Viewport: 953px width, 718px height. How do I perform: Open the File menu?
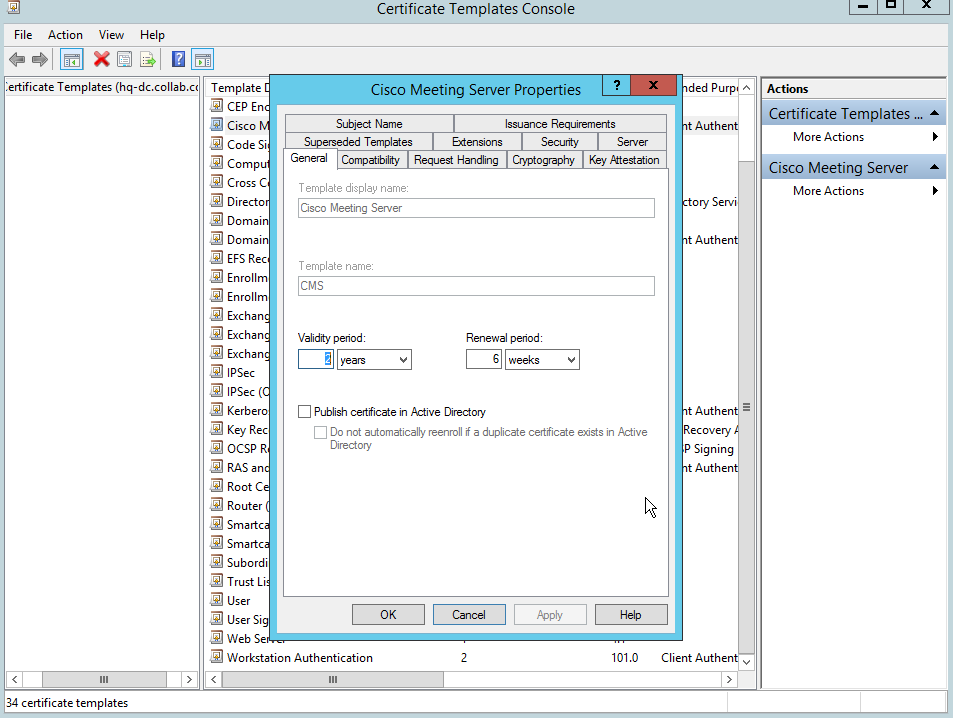(23, 35)
